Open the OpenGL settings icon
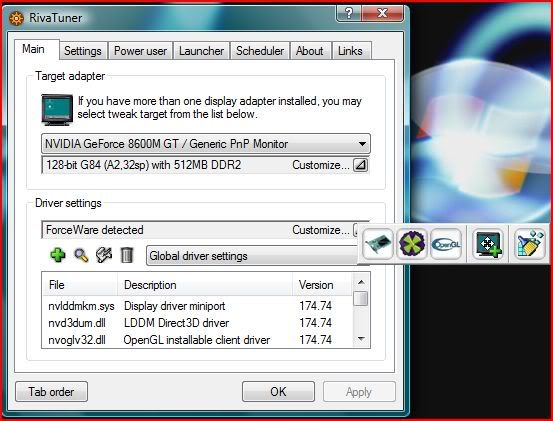Image resolution: width=553 pixels, height=421 pixels. pos(446,244)
